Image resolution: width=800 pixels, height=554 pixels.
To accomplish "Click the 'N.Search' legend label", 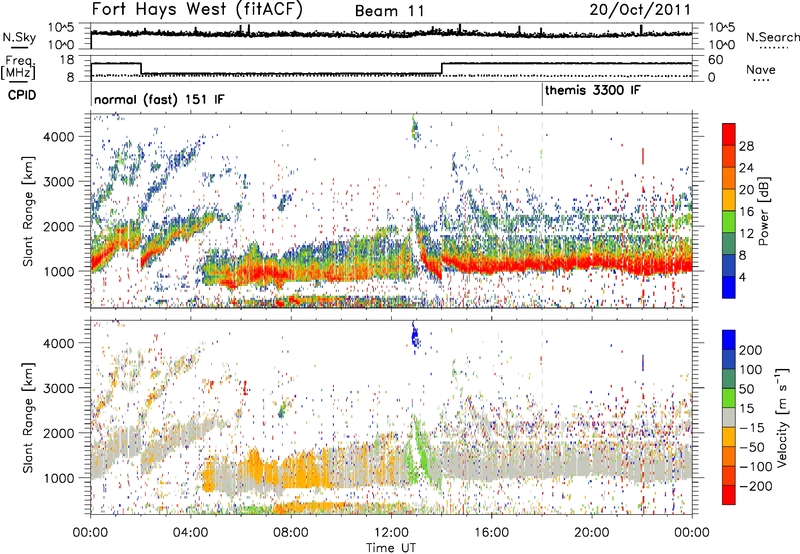I will tap(772, 37).
